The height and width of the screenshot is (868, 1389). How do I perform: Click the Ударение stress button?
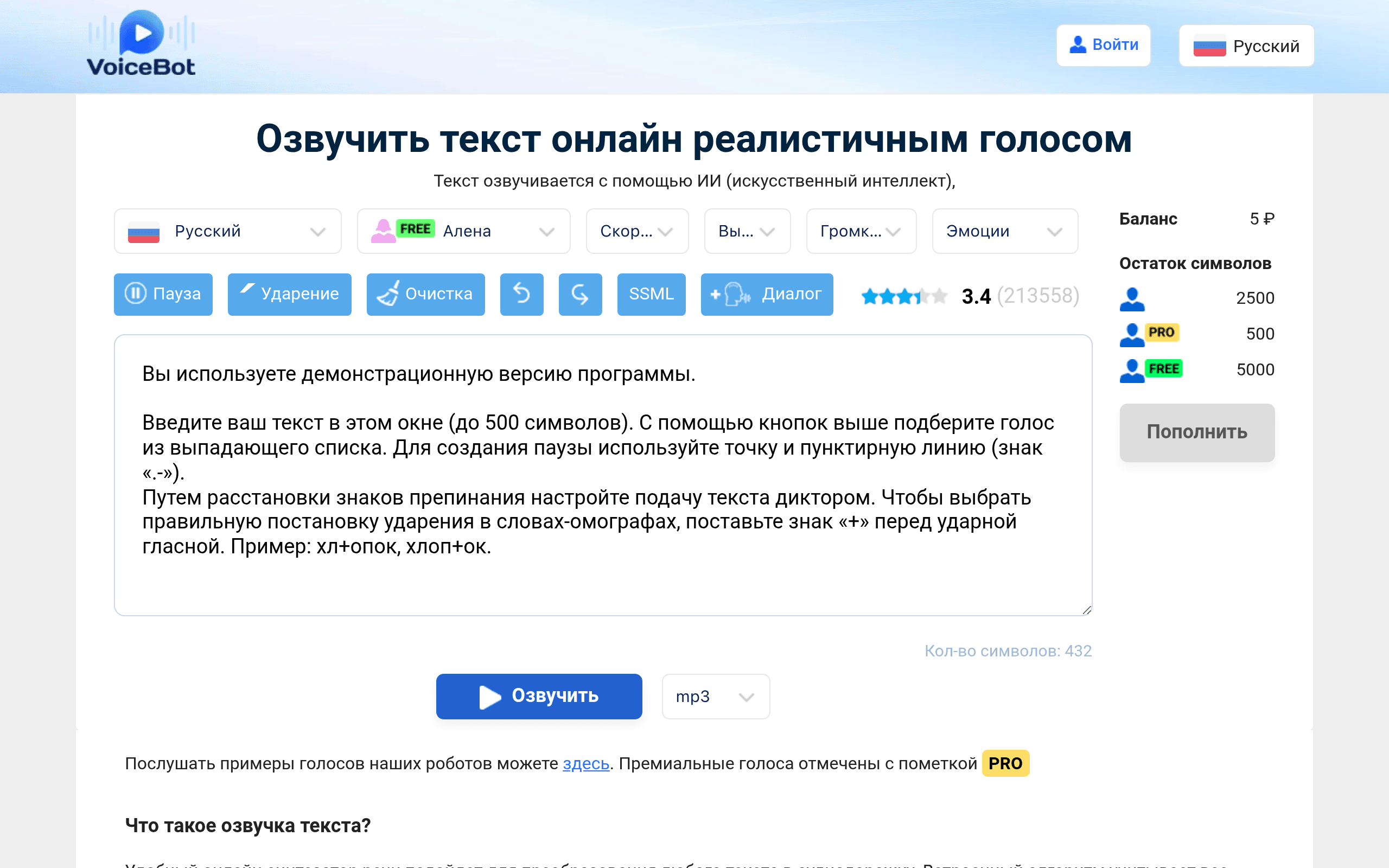coord(289,295)
